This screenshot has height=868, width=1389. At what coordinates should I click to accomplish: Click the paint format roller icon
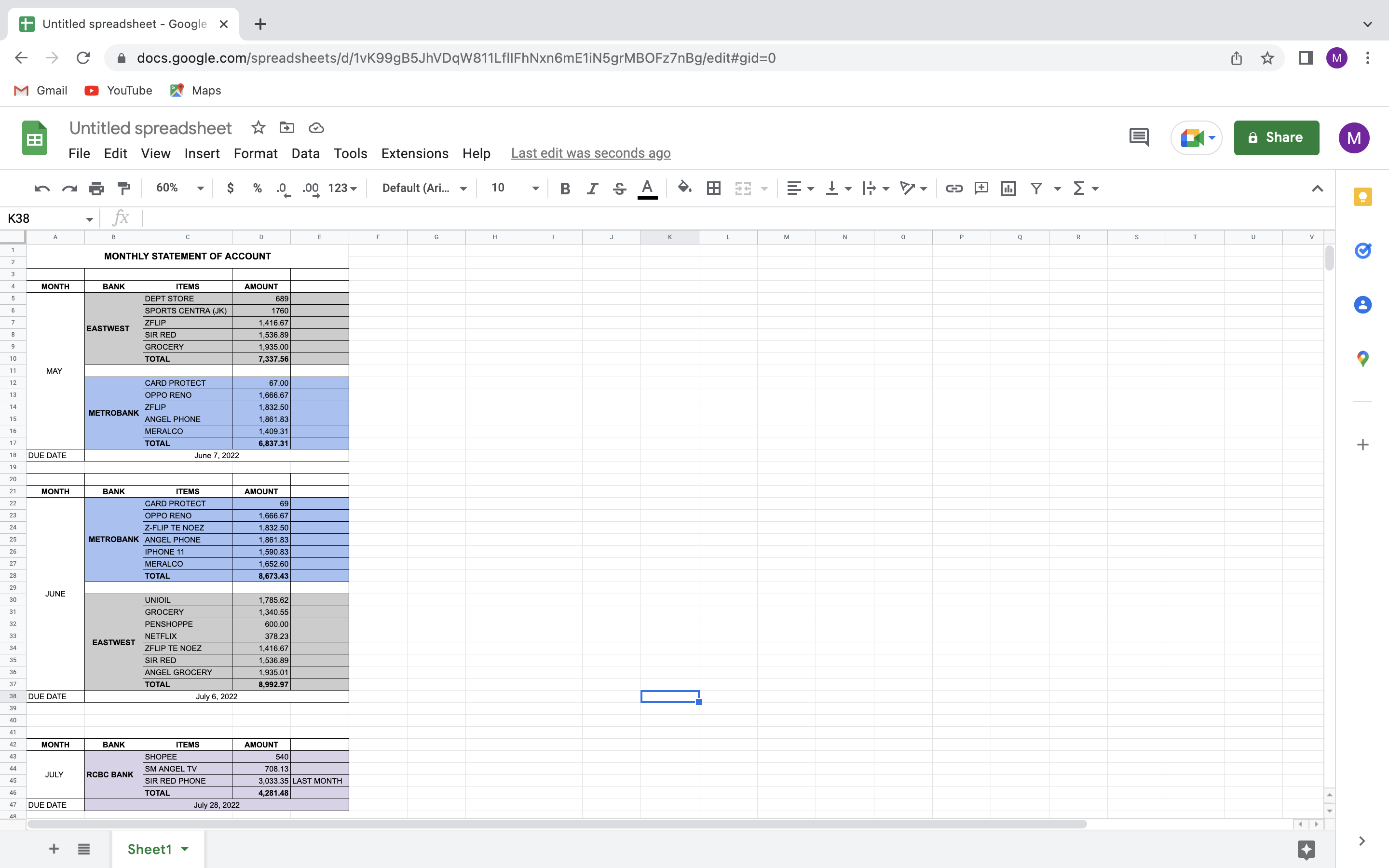123,188
